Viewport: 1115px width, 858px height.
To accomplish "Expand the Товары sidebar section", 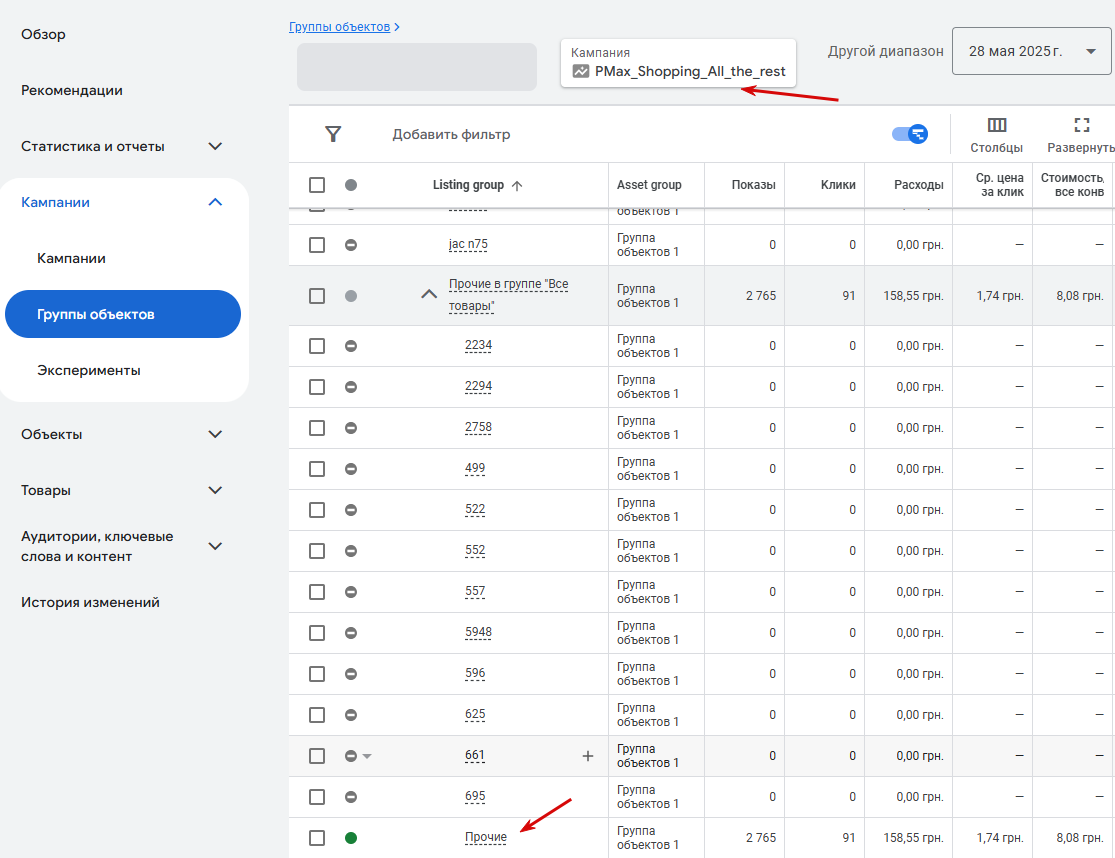I will click(x=215, y=490).
